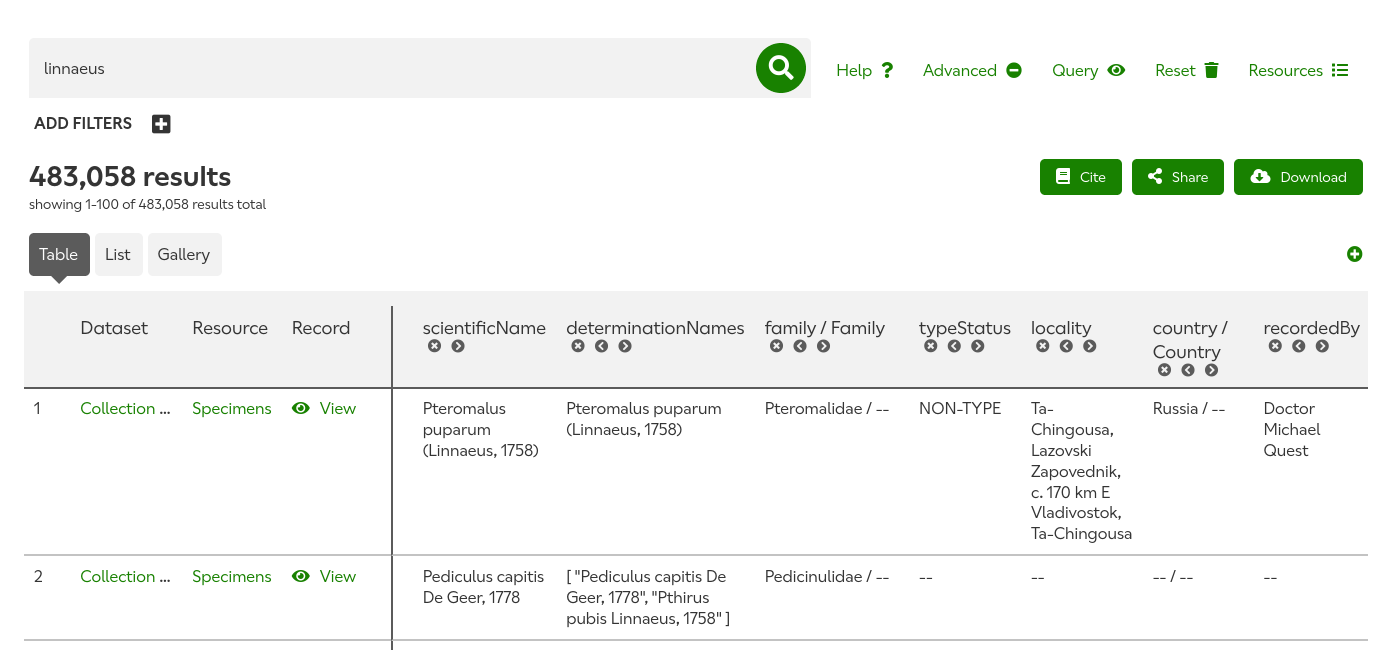Open the Resources list
Viewport: 1381px width, 650px height.
coord(1298,70)
